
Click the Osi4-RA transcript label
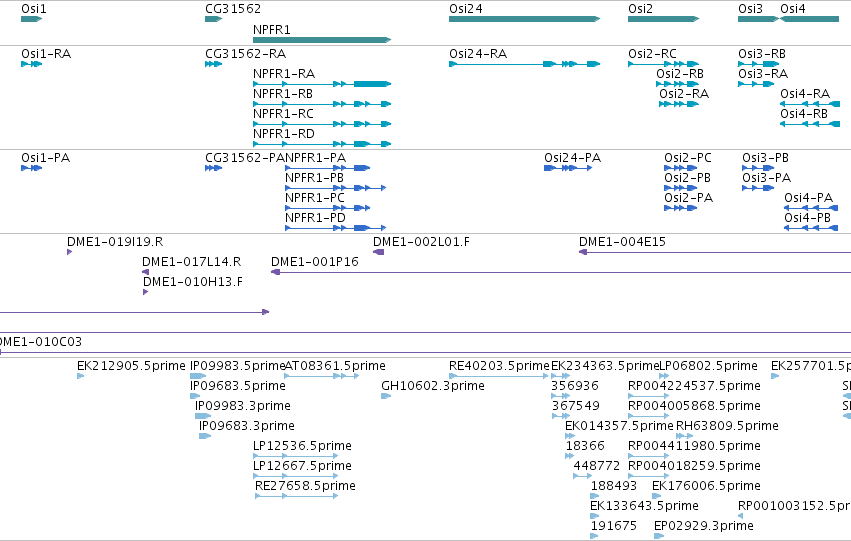pos(805,94)
